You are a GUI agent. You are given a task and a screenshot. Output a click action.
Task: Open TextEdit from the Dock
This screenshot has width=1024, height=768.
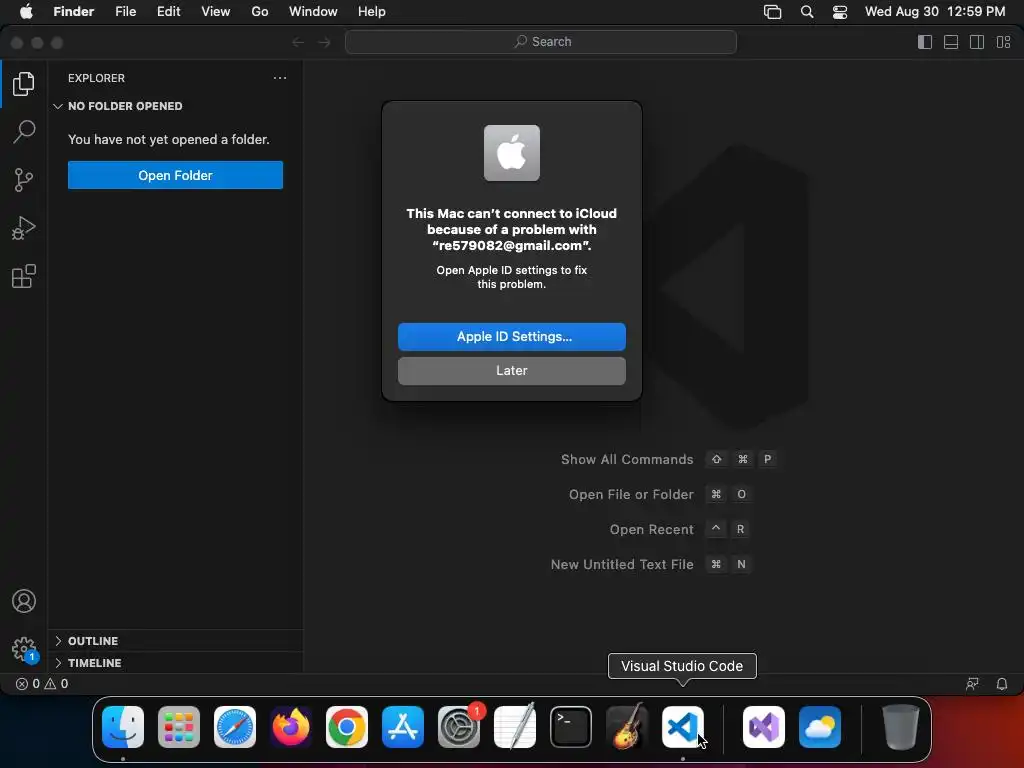(515, 727)
